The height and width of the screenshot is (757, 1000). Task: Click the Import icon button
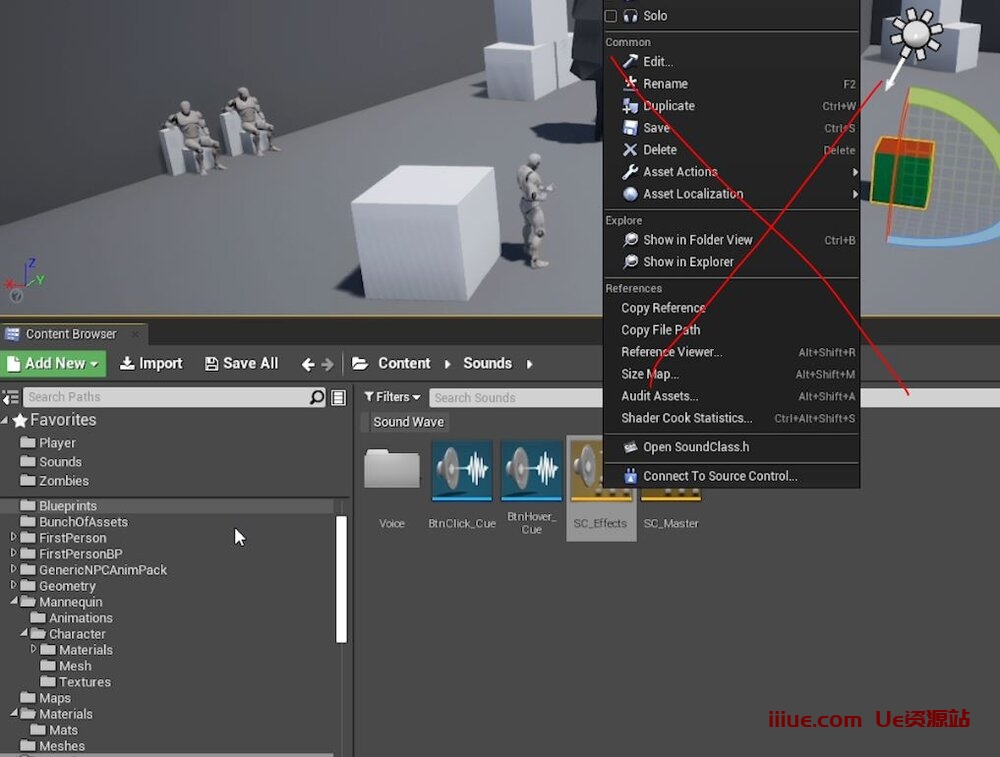(127, 364)
